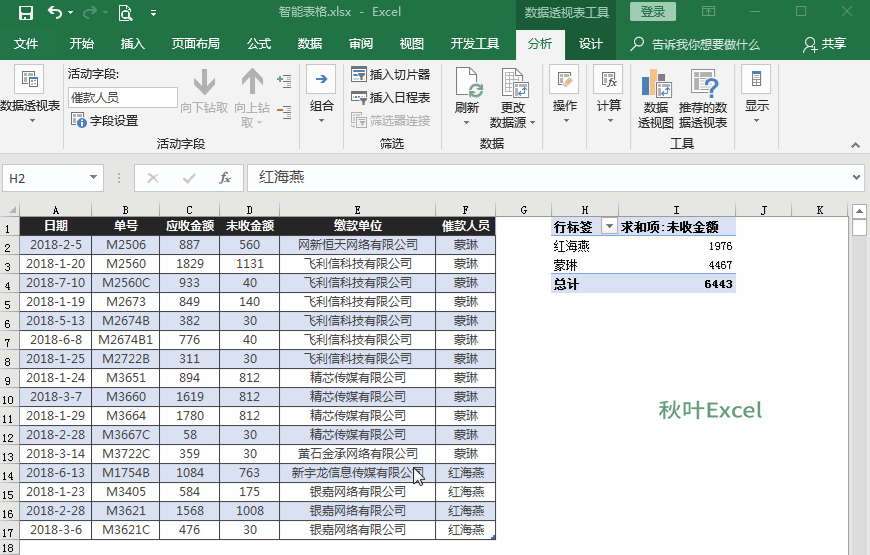Select column E header
The height and width of the screenshot is (555, 870).
pos(357,210)
